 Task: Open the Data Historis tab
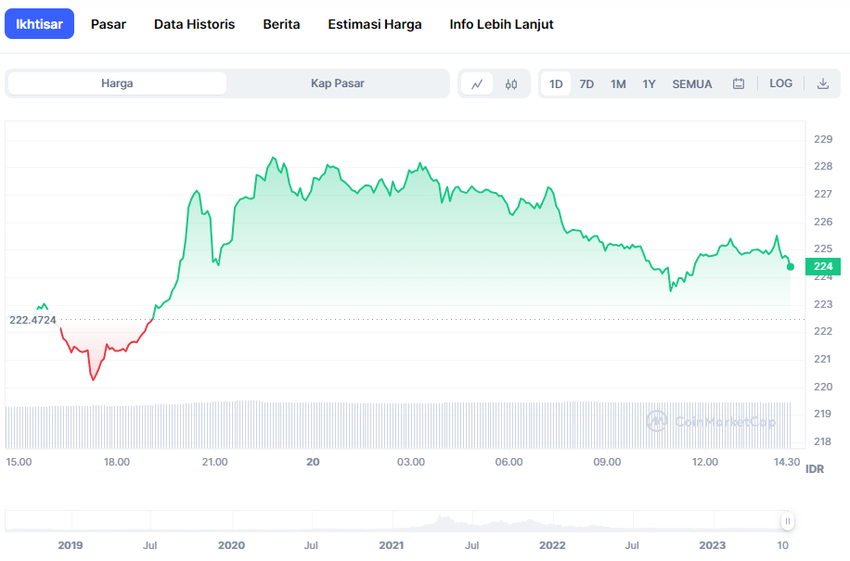click(194, 24)
